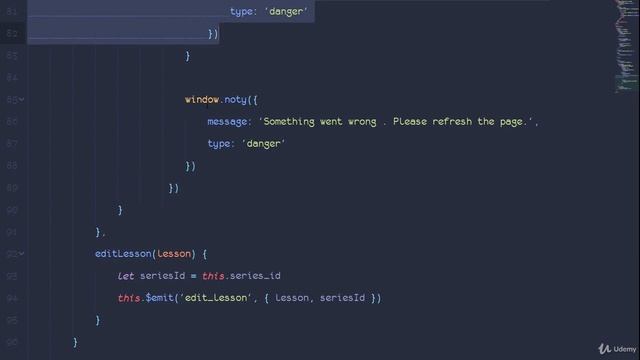Screen dimensions: 640x360
Task: Collapse the fold arrow beside editLesson line
Action: 22,253
